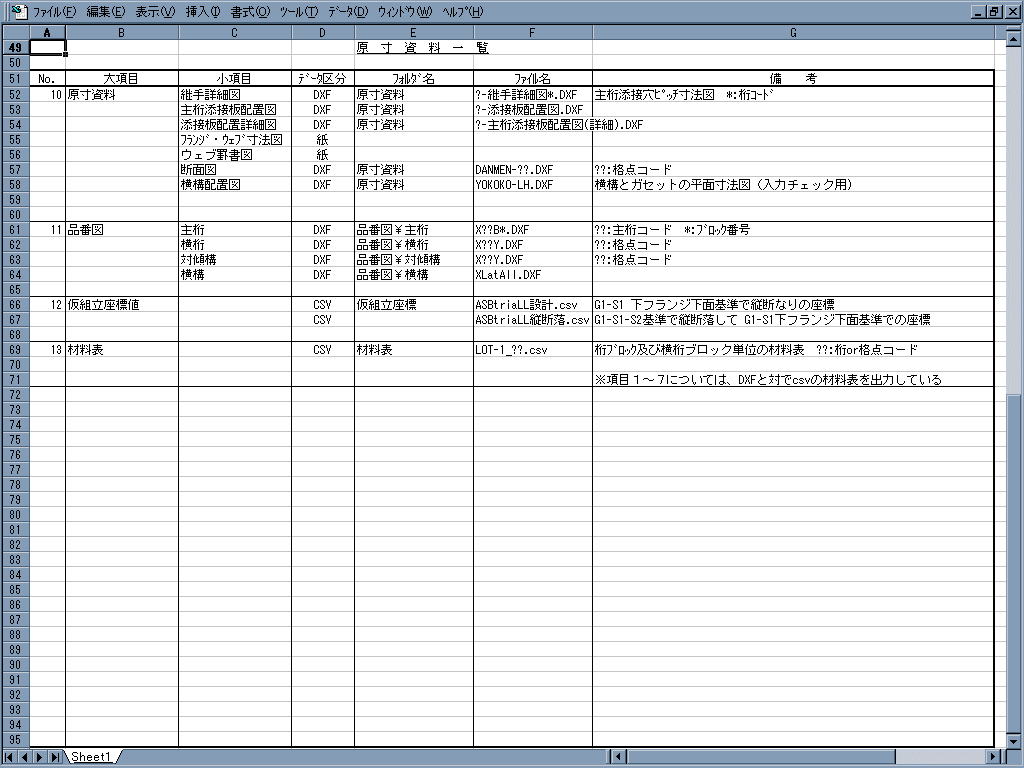Open the データ(D) menu

pos(347,12)
